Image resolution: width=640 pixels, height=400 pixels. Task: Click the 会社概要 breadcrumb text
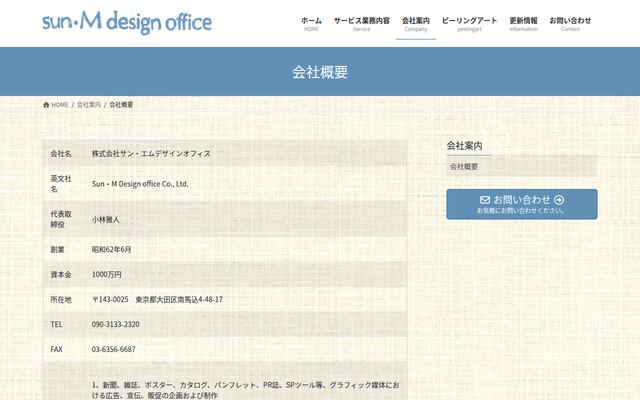coord(121,105)
